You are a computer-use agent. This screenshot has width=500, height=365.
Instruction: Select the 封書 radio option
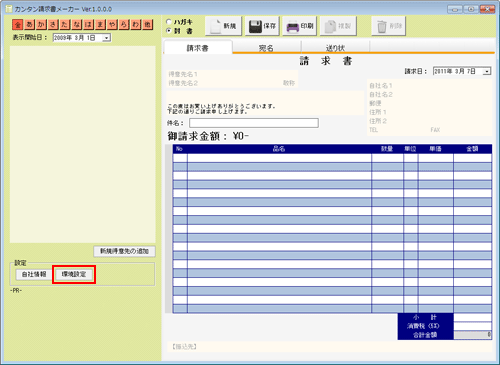pos(169,31)
